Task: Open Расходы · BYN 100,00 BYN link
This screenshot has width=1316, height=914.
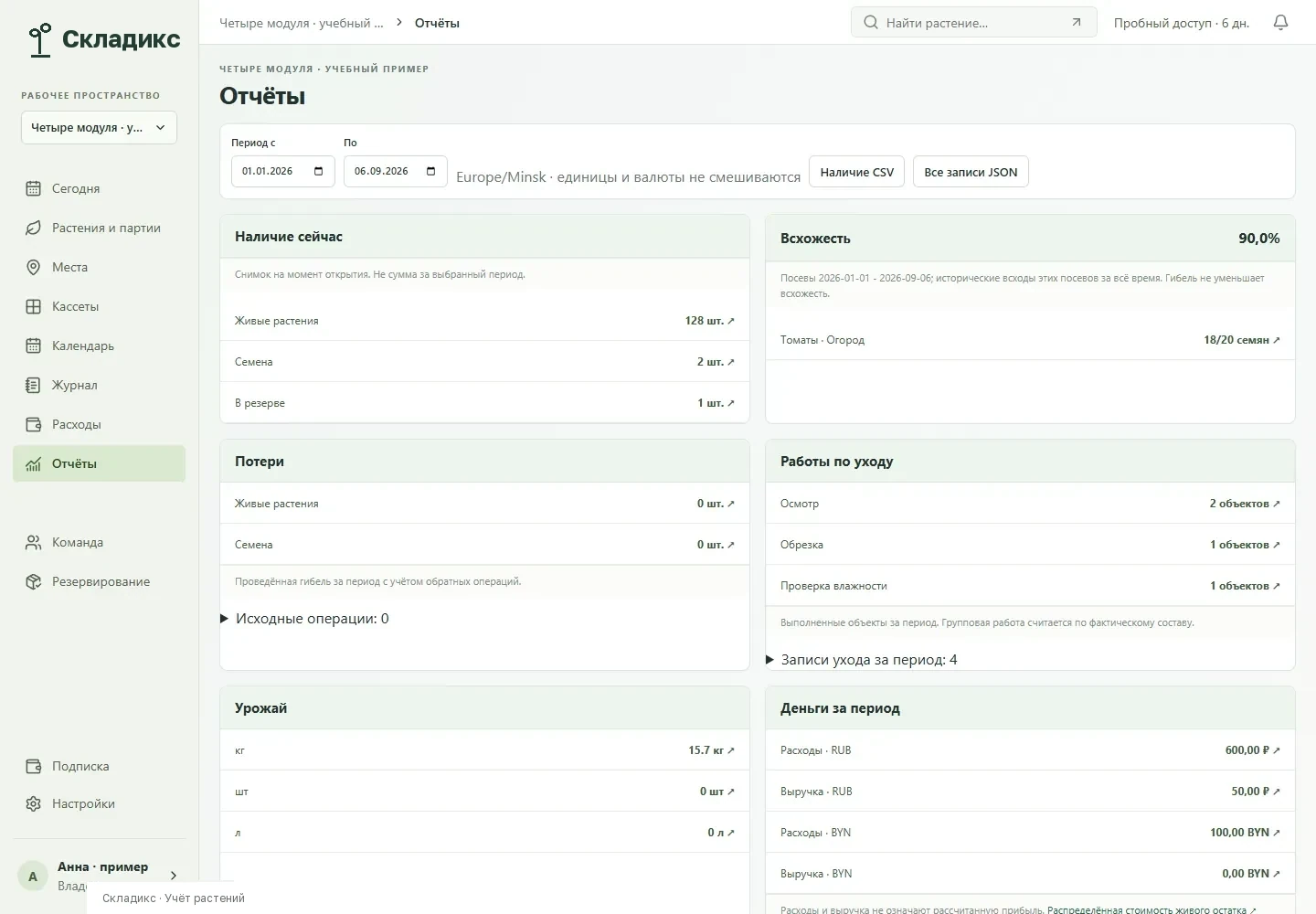Action: 1245,833
